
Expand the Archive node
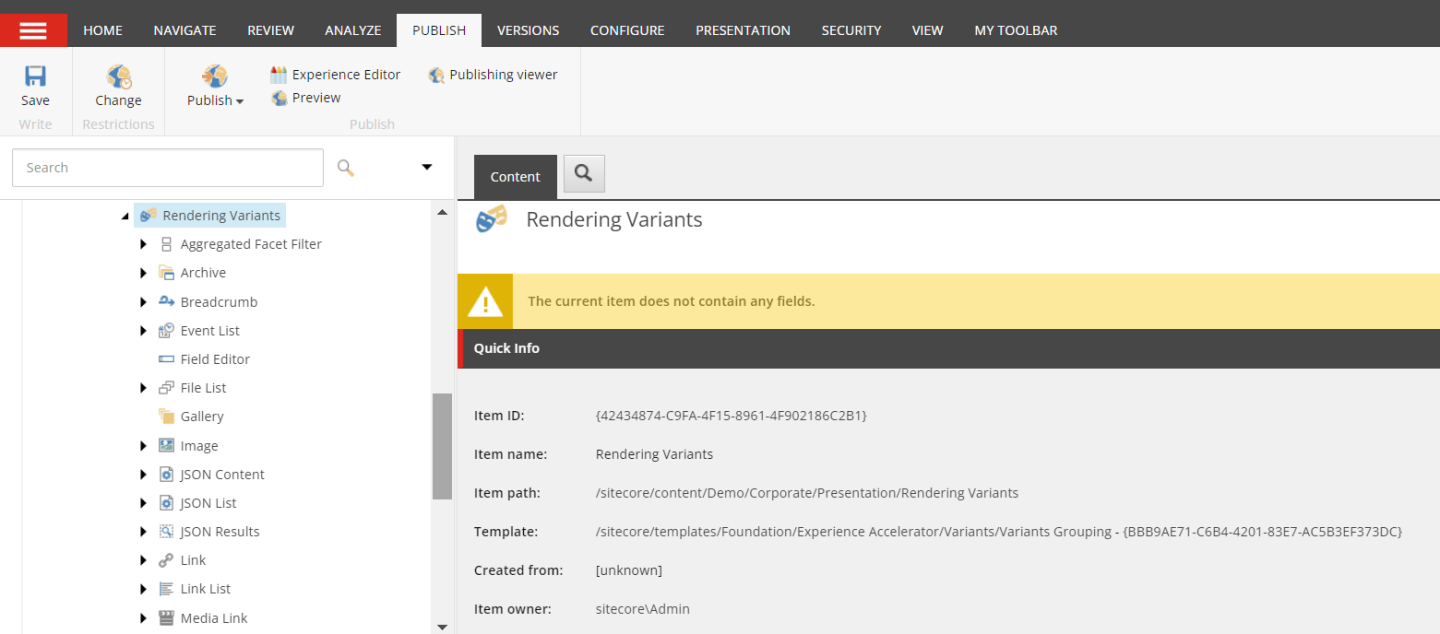point(144,273)
